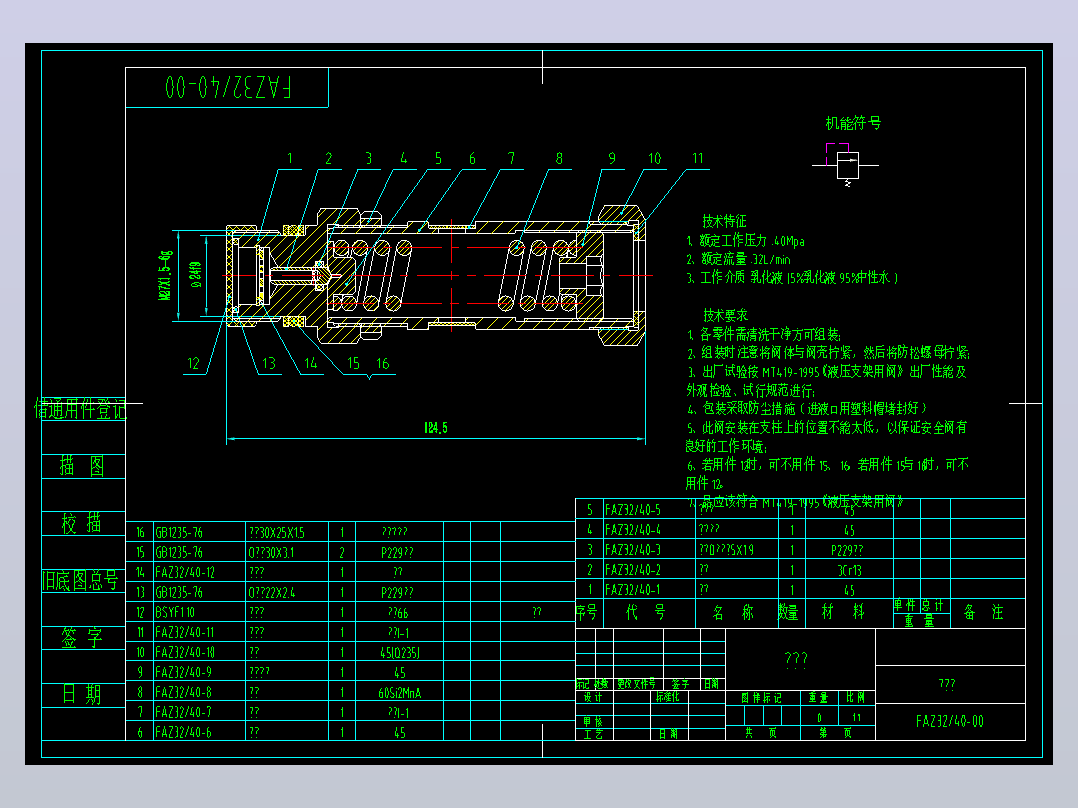Click part balloon number 14
1078x808 pixels.
point(311,363)
